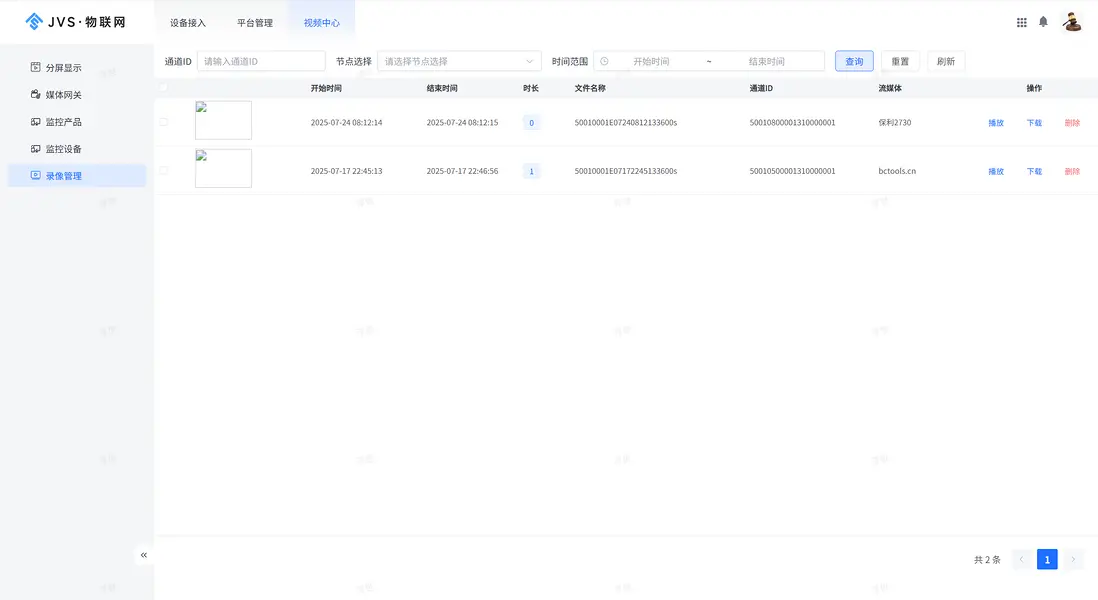Click the JVS 物联网 logo
Viewport: 1098px width, 600px height.
[76, 22]
